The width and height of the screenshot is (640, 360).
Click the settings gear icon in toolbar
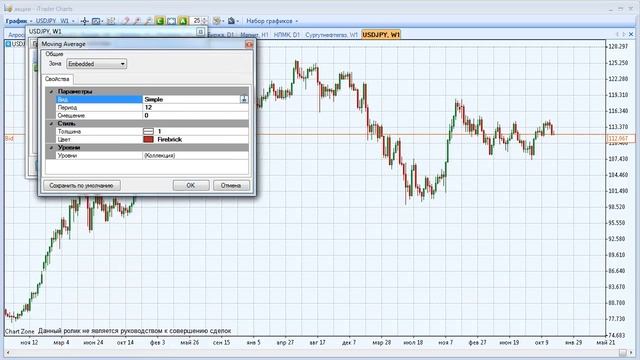[216, 21]
